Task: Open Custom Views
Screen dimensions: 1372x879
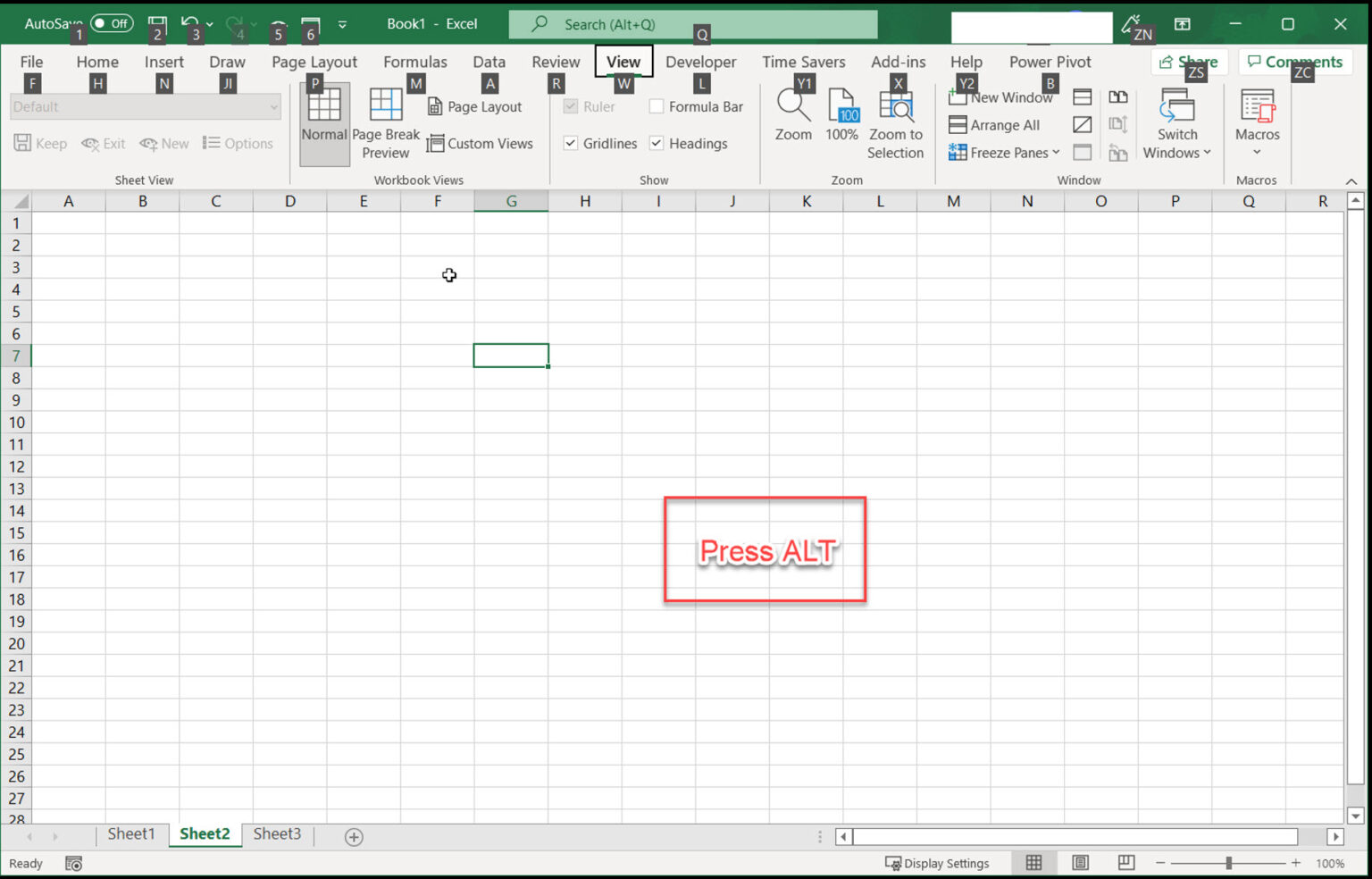Action: 481,143
